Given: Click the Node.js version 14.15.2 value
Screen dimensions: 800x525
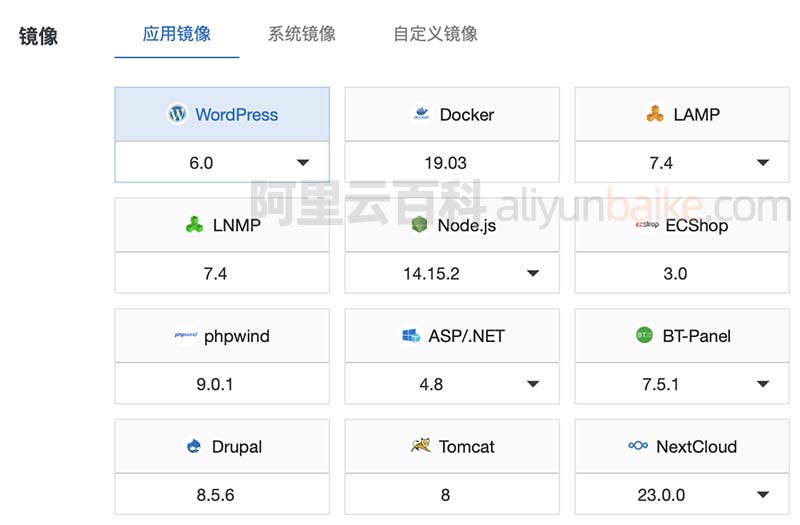Looking at the screenshot, I should (431, 274).
